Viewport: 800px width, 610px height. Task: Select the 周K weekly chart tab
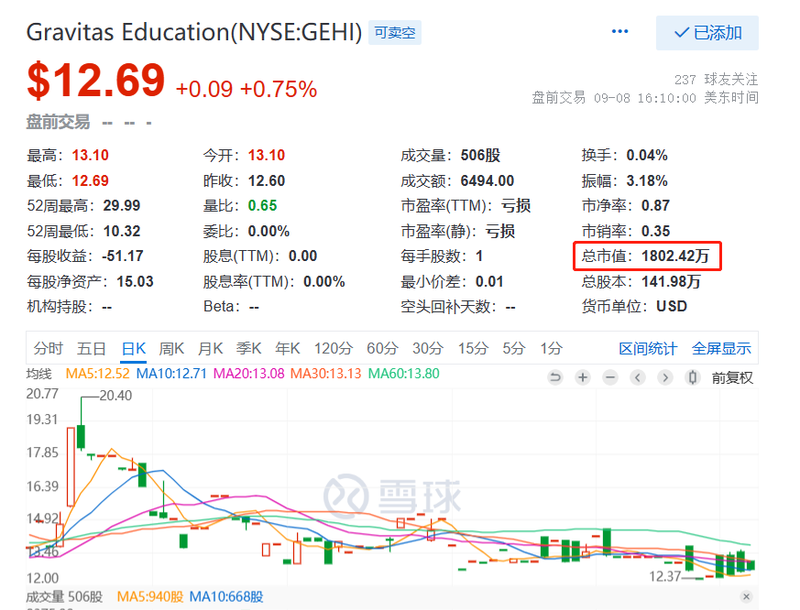coord(172,349)
